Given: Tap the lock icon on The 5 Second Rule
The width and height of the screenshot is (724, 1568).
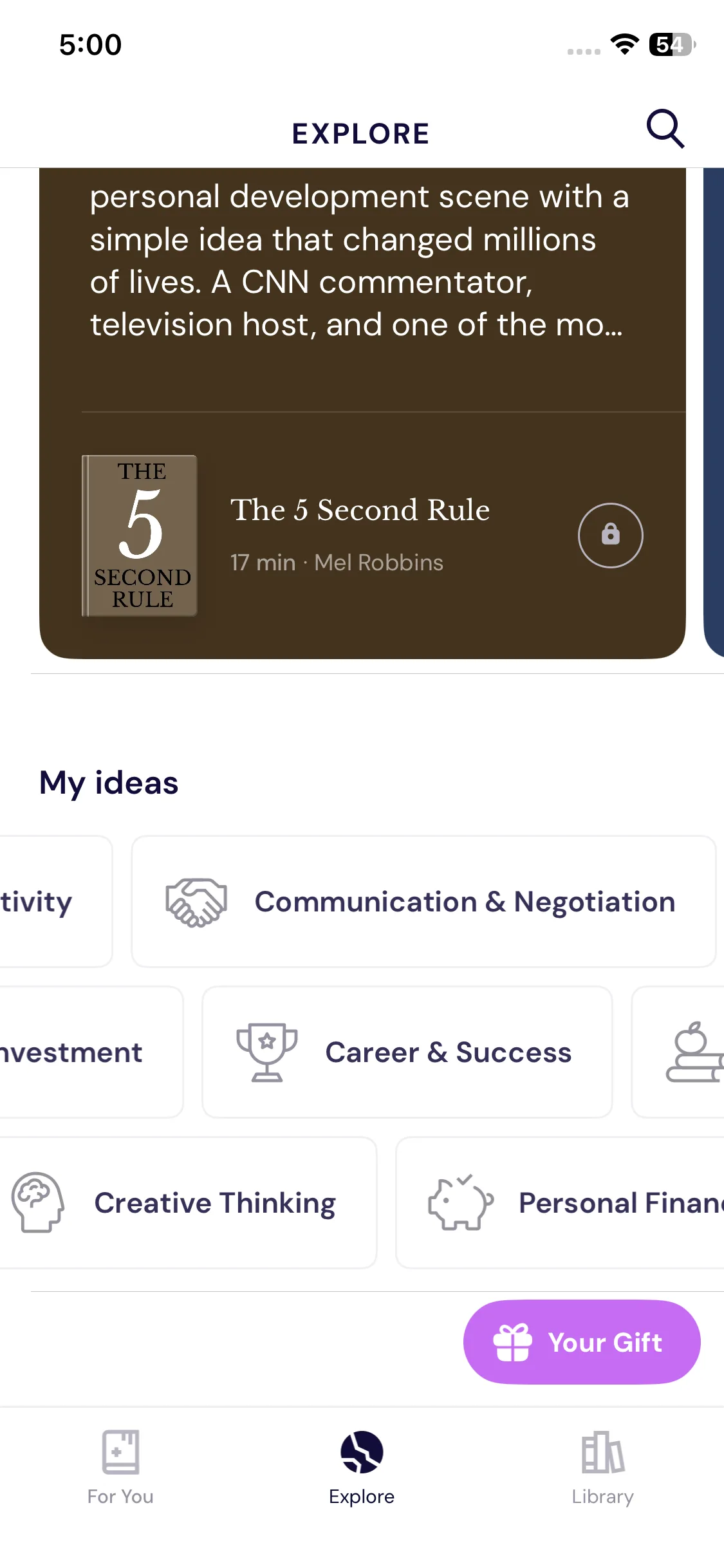Looking at the screenshot, I should click(x=610, y=535).
